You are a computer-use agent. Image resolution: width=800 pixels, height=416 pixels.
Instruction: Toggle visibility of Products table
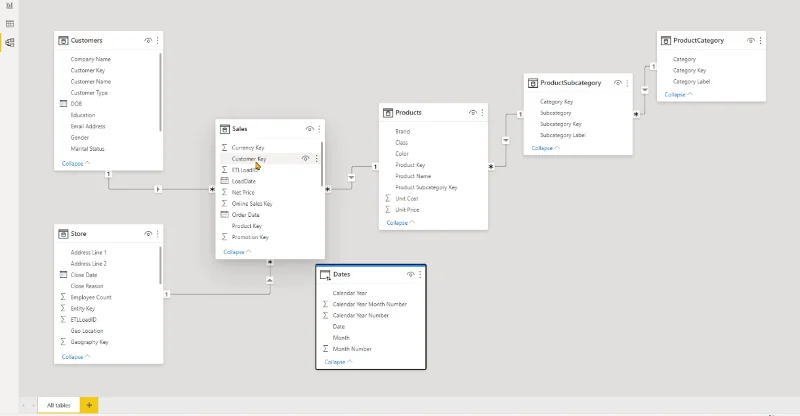pyautogui.click(x=473, y=113)
